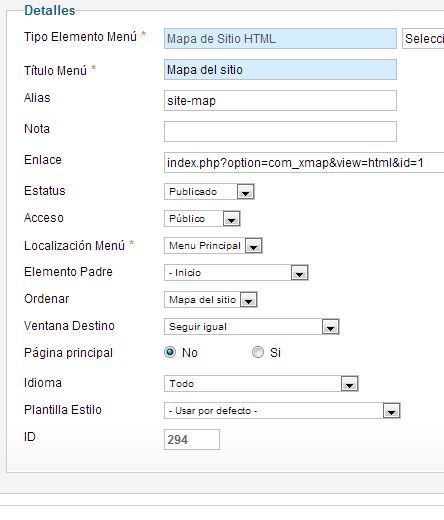
Task: Click the Seleccionar button for menu type
Action: [x=423, y=39]
